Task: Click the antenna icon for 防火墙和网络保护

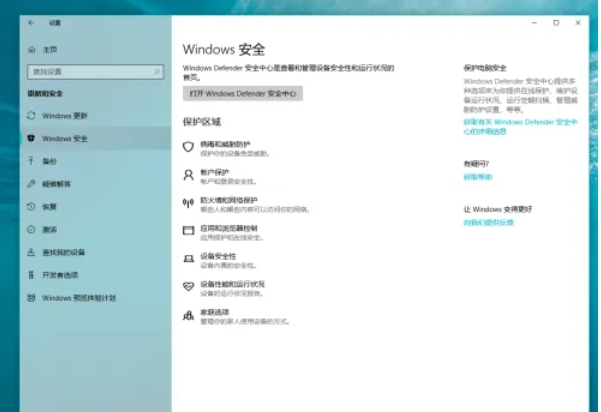Action: tap(187, 202)
